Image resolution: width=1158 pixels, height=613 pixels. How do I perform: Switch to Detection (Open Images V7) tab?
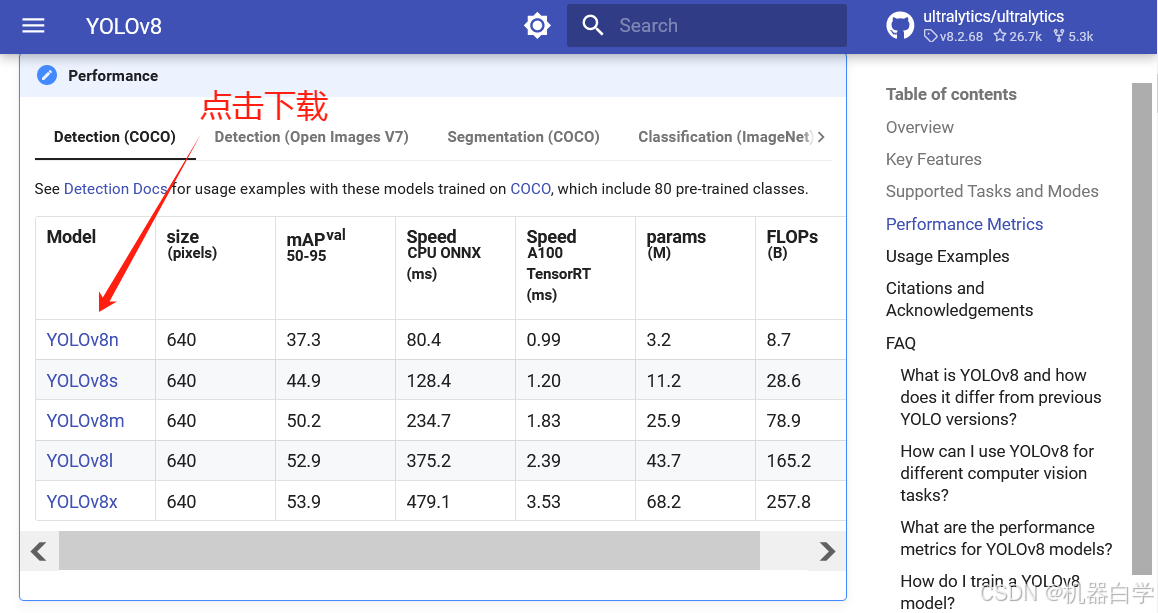point(311,137)
